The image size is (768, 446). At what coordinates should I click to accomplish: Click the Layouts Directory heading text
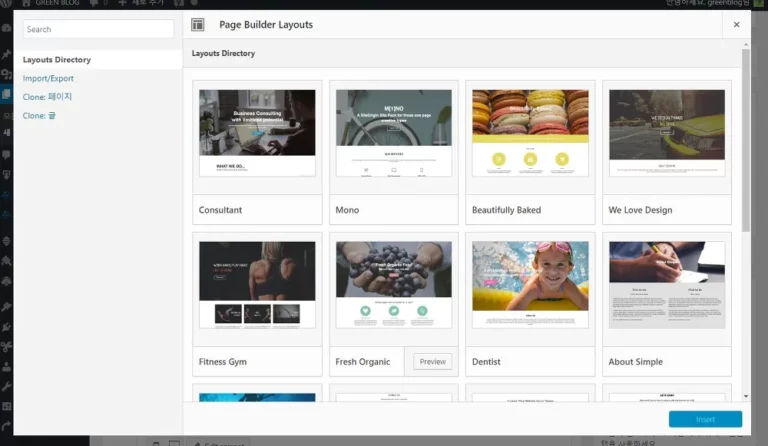(x=223, y=53)
